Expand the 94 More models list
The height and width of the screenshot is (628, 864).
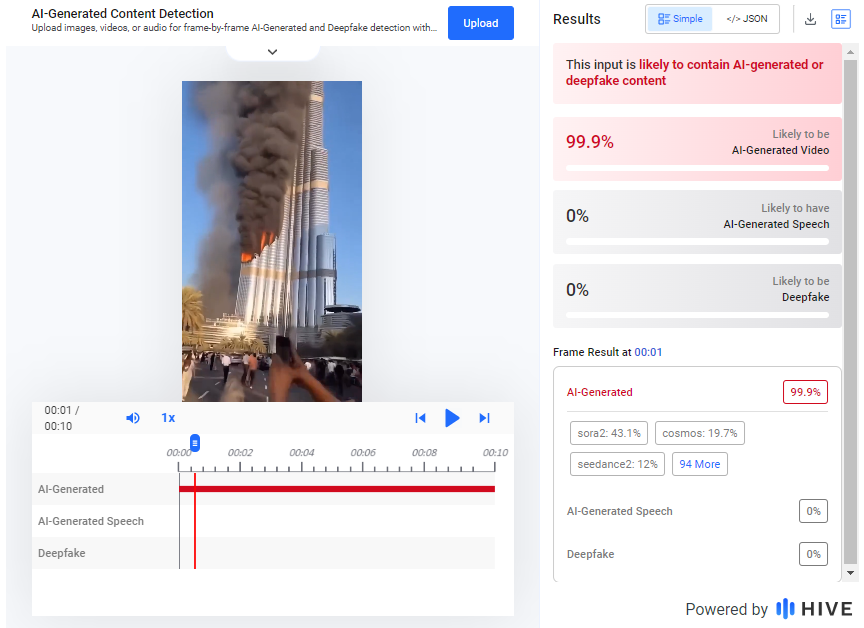[700, 464]
